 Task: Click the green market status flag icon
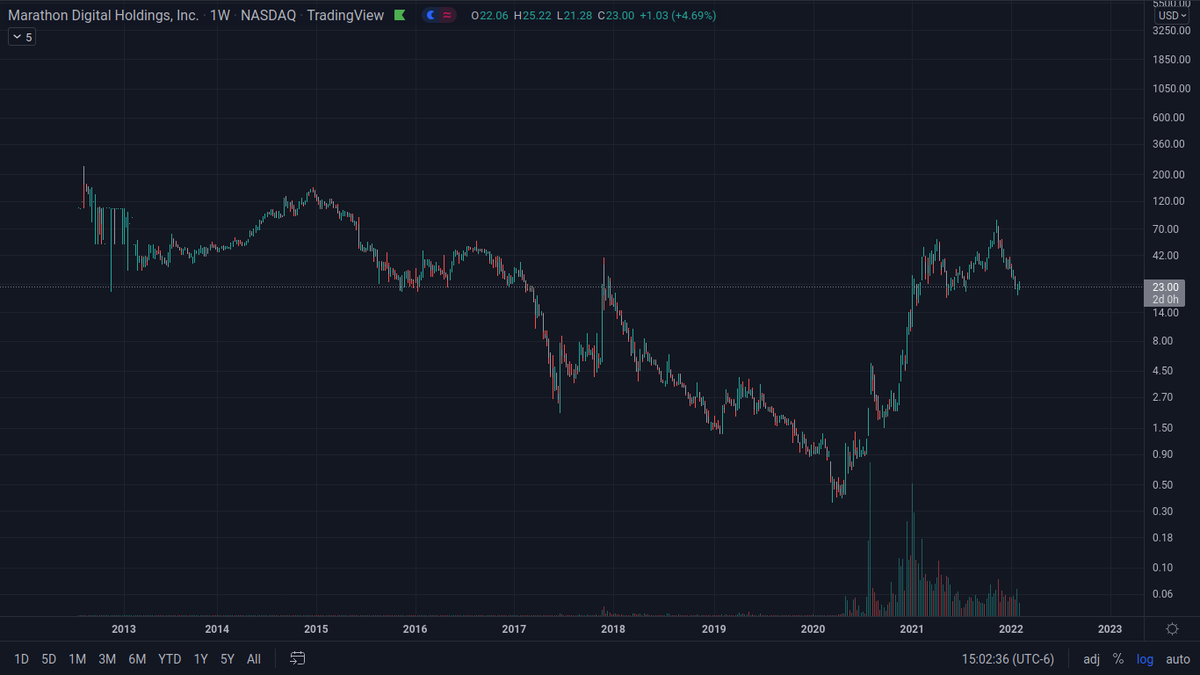[400, 16]
